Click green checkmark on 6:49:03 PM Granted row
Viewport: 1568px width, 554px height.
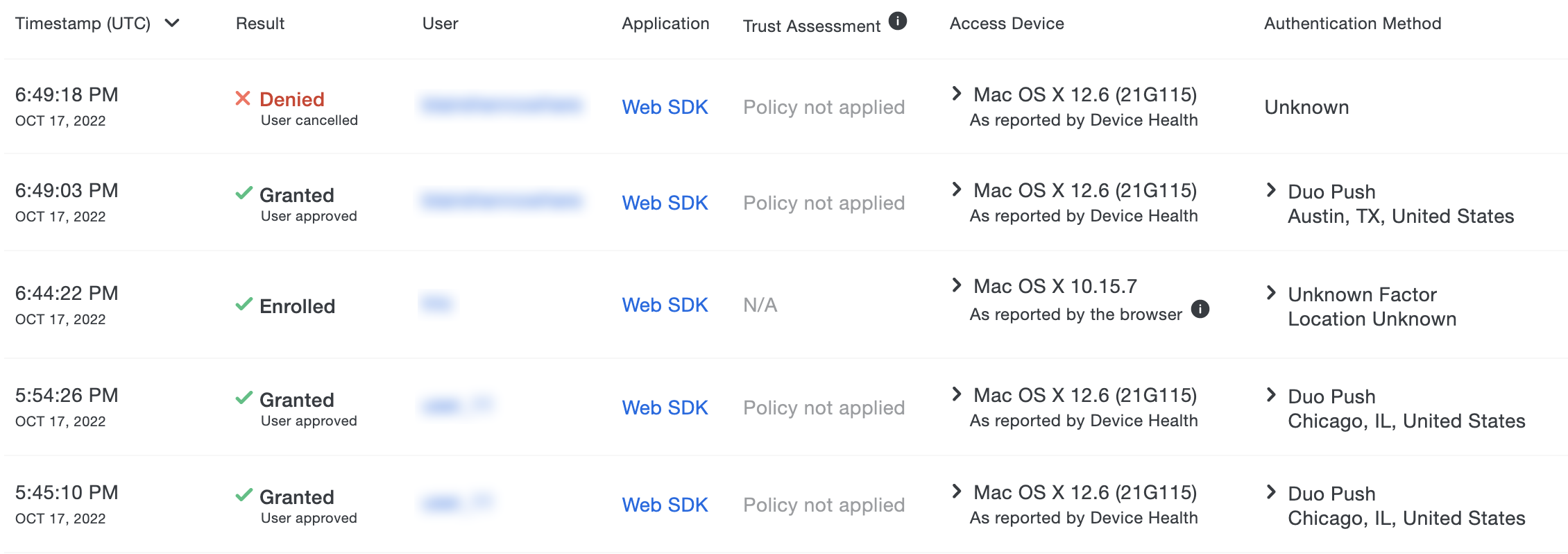[244, 193]
